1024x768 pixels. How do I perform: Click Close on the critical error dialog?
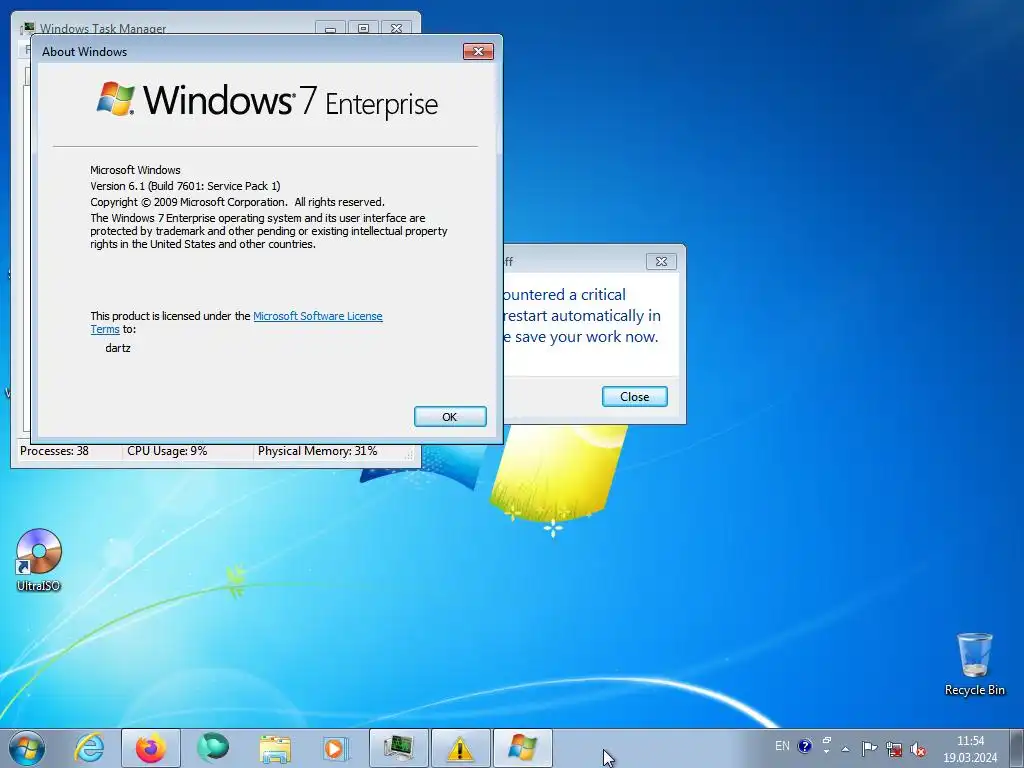click(x=634, y=396)
